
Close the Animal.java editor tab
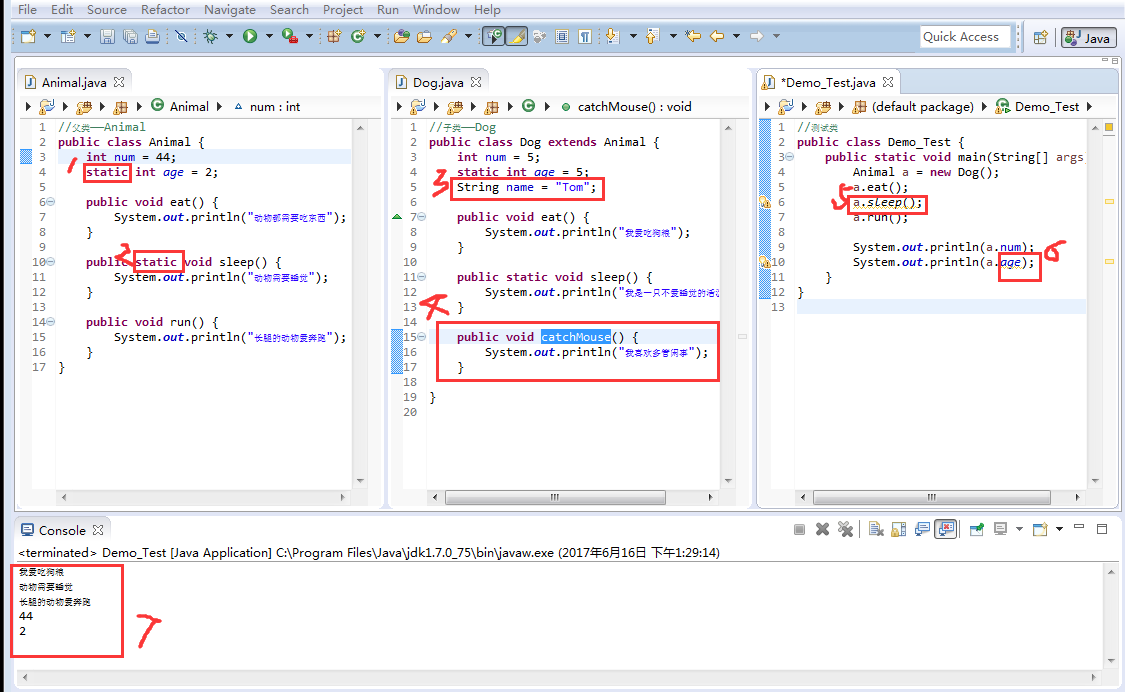119,82
